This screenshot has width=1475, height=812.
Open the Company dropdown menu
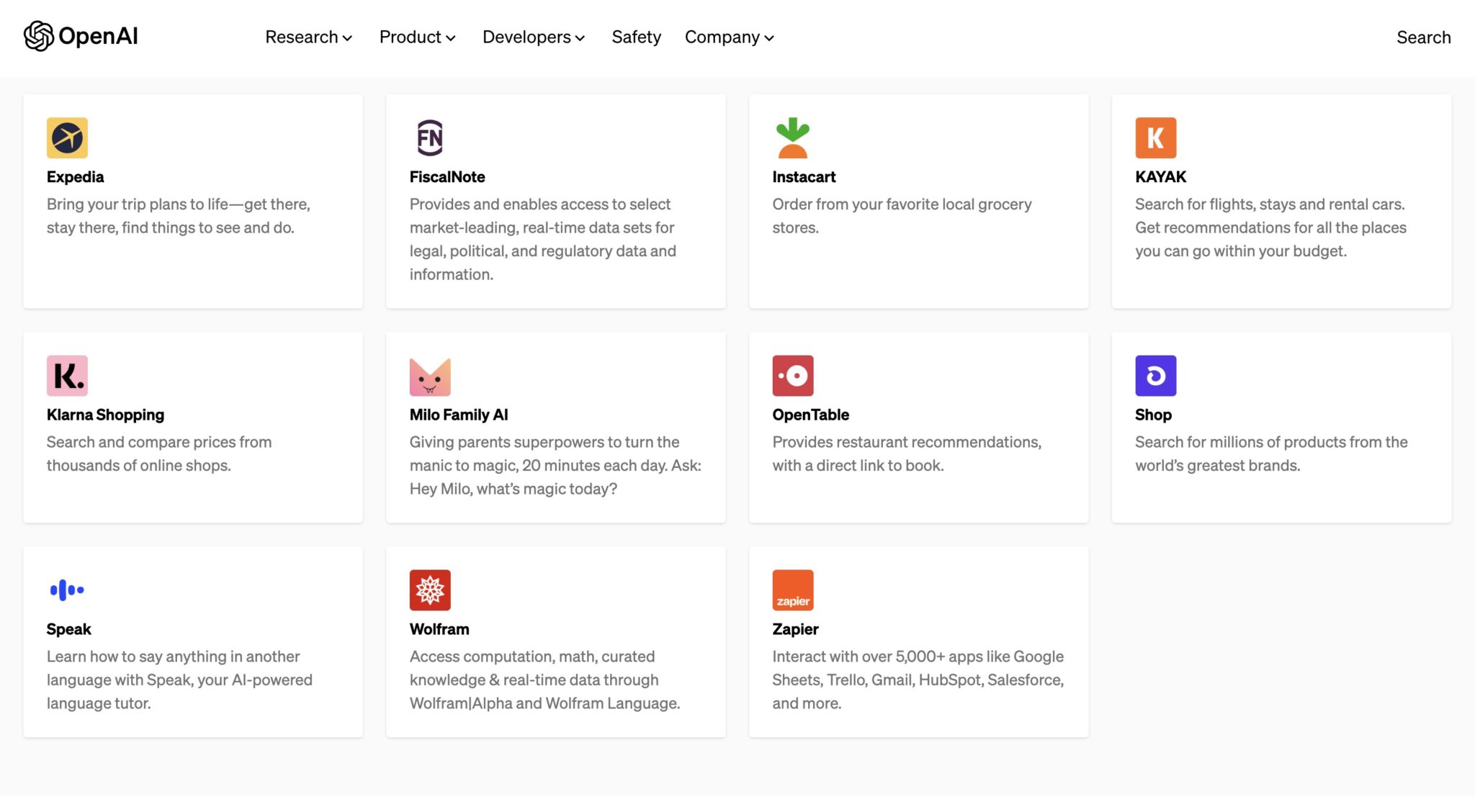729,37
